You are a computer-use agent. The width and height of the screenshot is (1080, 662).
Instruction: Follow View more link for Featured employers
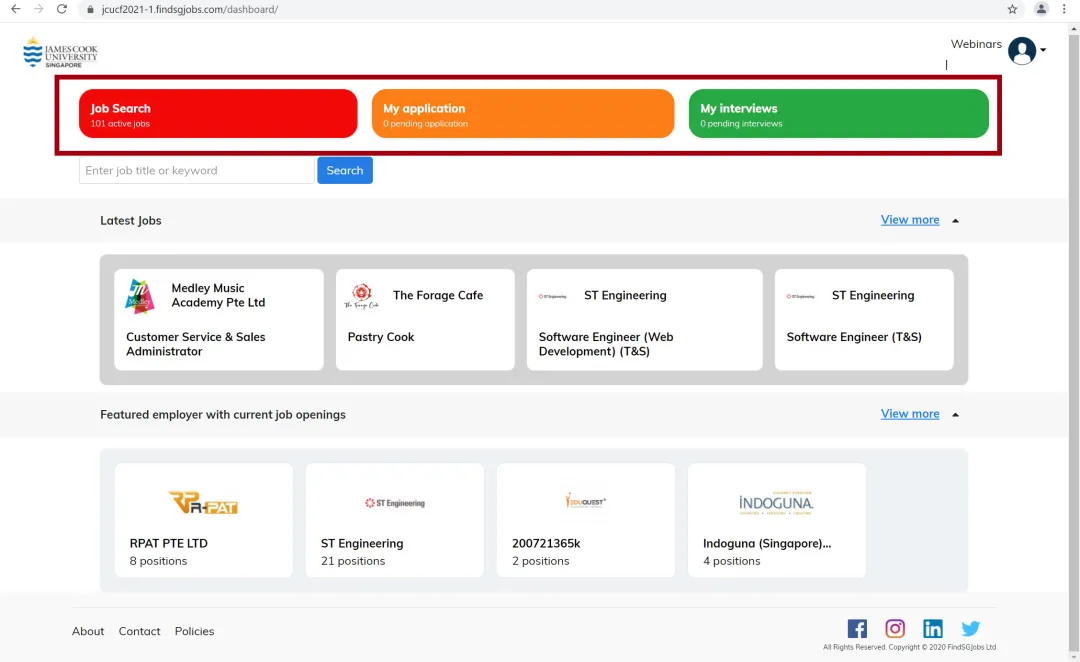(910, 414)
